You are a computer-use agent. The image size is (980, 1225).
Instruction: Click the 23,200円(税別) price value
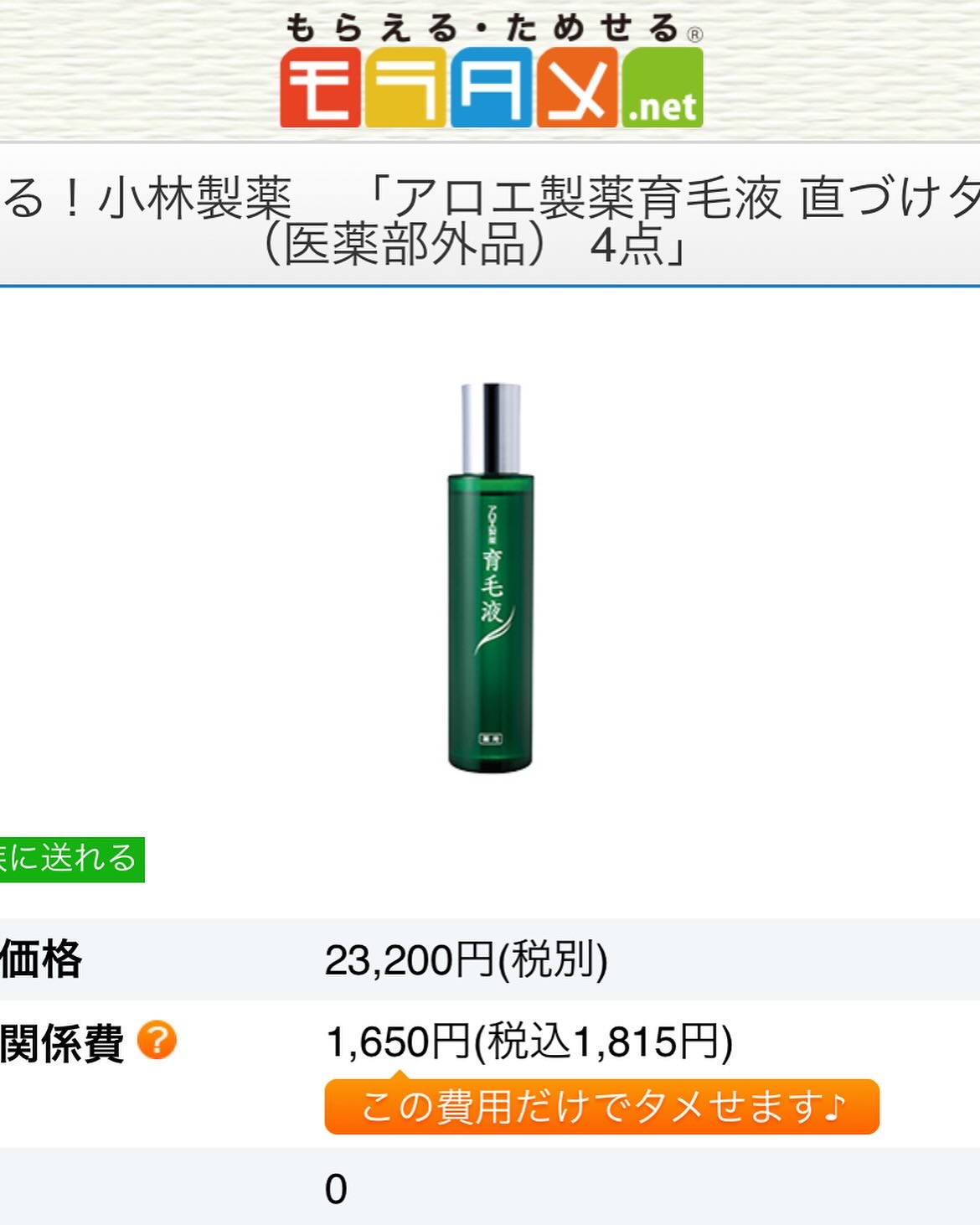(x=467, y=960)
